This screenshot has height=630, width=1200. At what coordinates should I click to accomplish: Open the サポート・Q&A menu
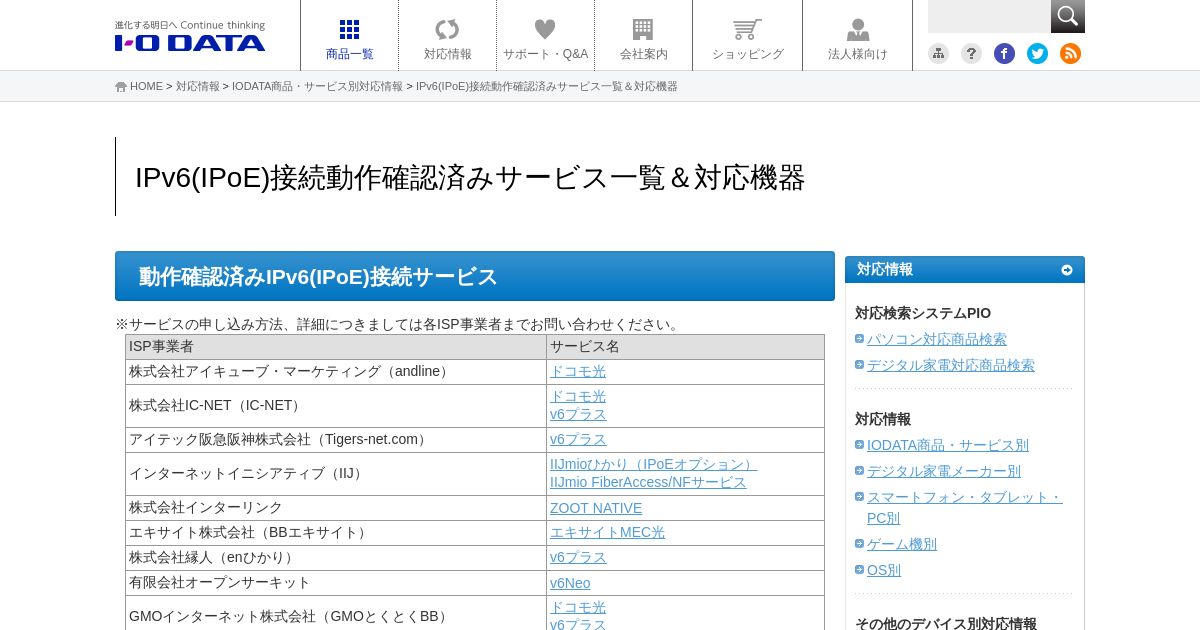coord(546,36)
